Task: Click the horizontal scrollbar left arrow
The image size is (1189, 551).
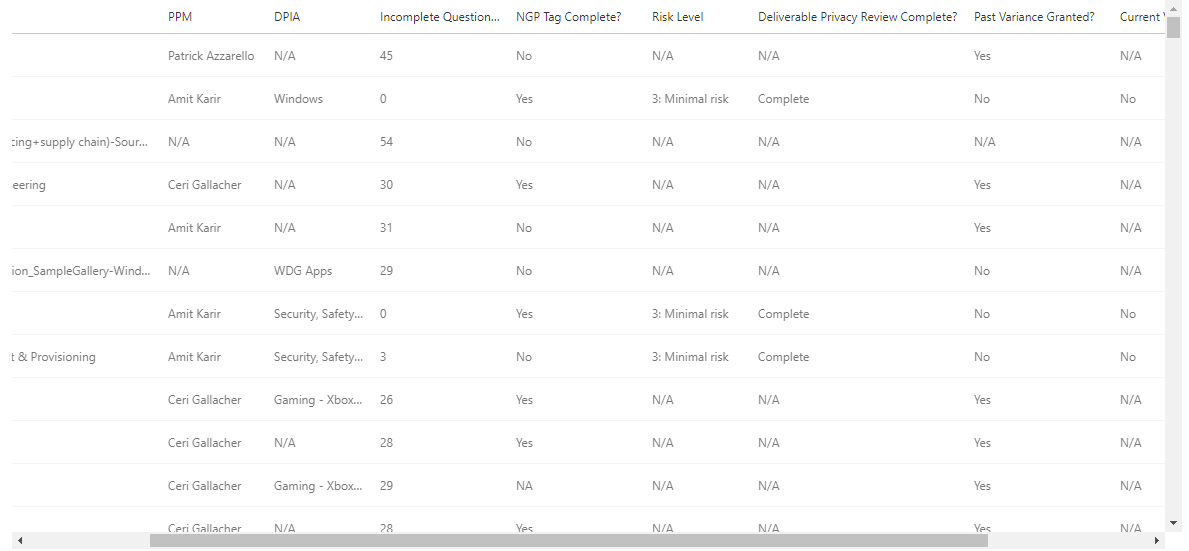Action: [x=20, y=540]
